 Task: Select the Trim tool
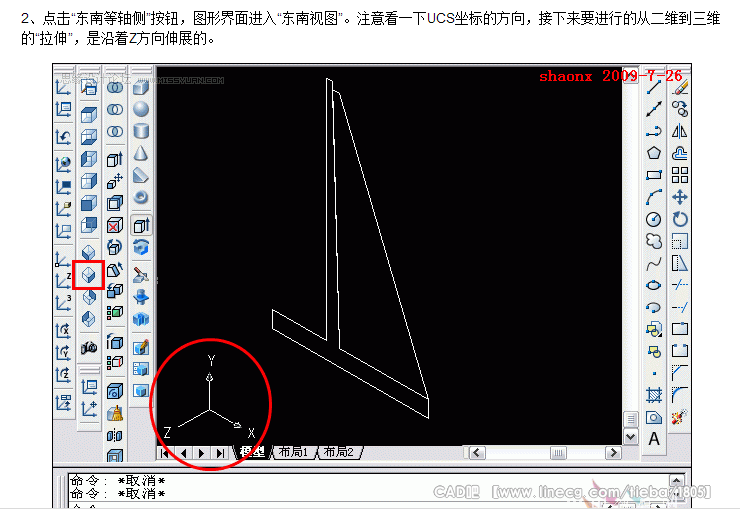pyautogui.click(x=680, y=285)
